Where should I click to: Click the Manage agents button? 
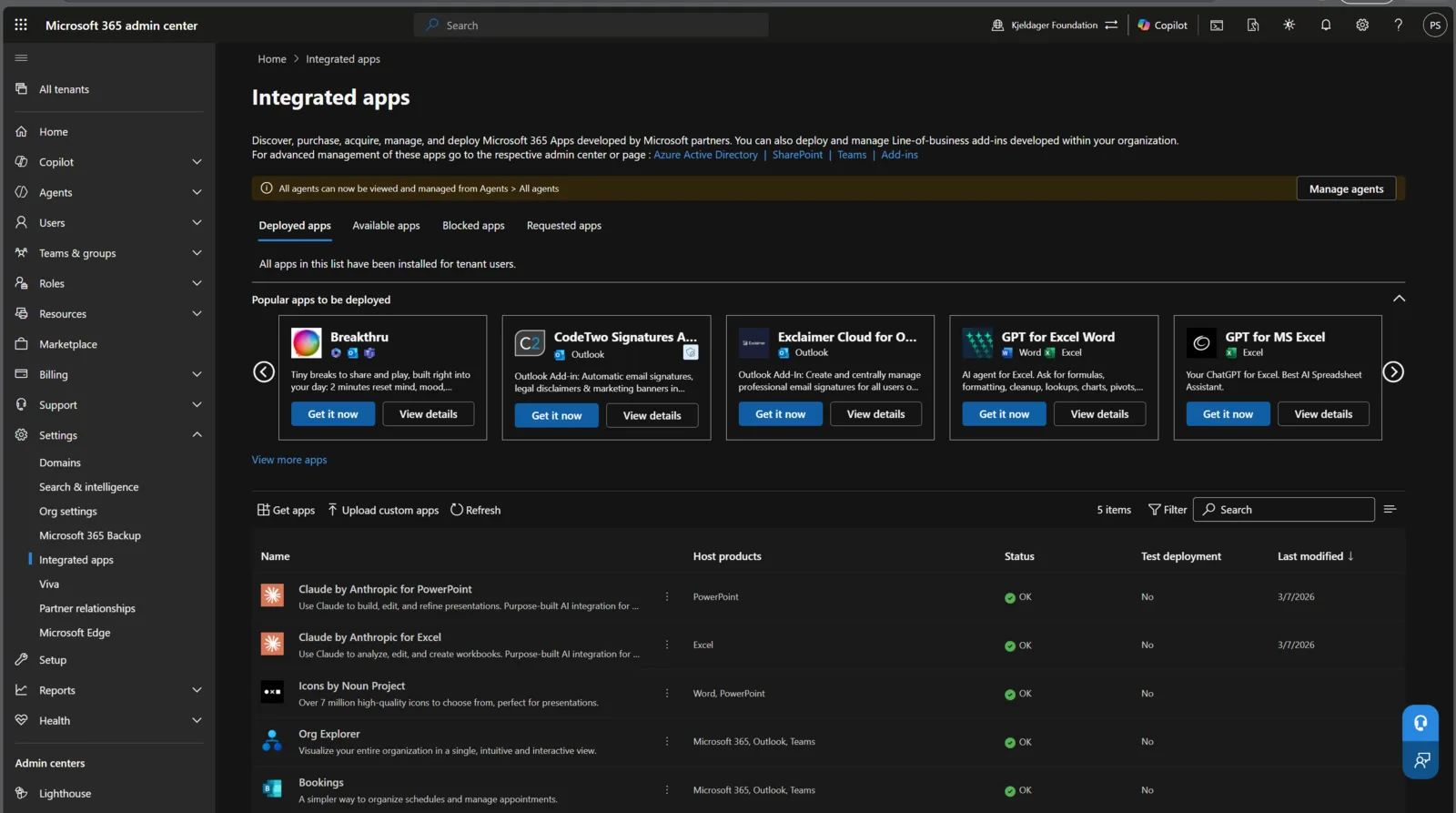click(1346, 188)
